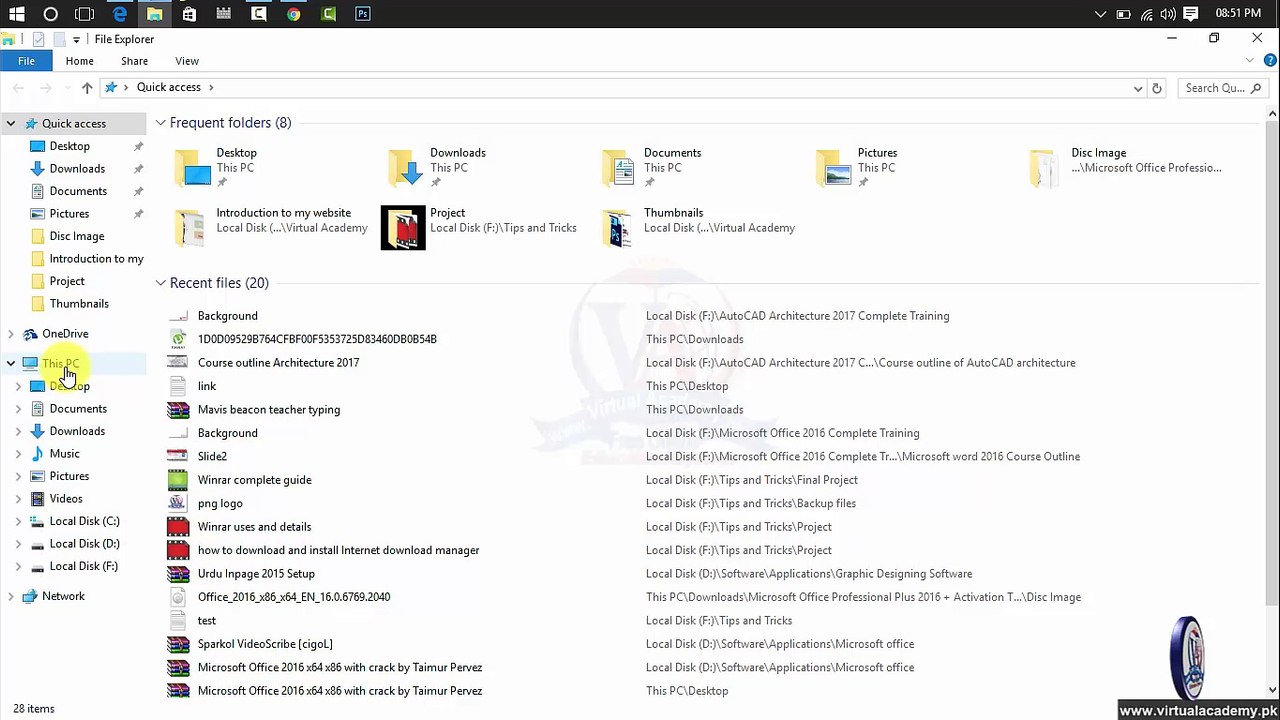Screen dimensions: 1280x720
Task: Select the Thumbnails folder icon in Frequent folders
Action: point(618,227)
